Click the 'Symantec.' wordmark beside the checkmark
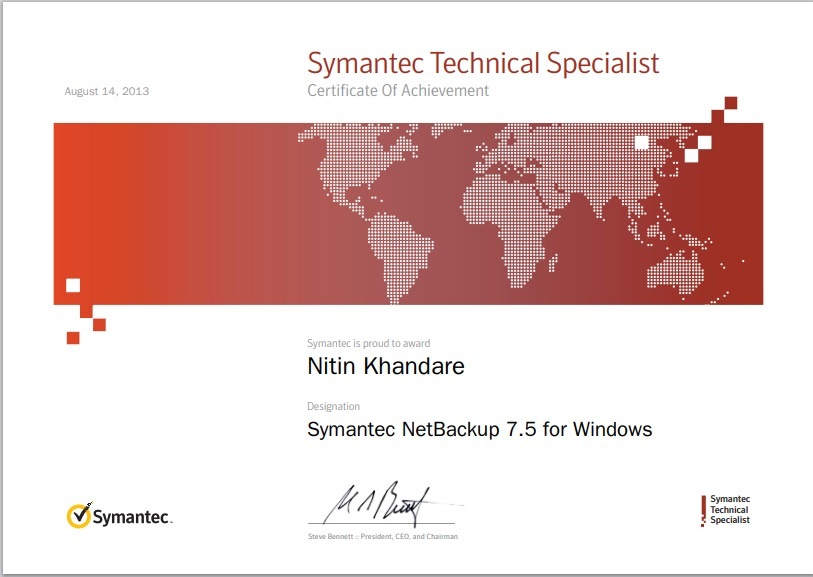This screenshot has height=577, width=813. click(x=133, y=517)
